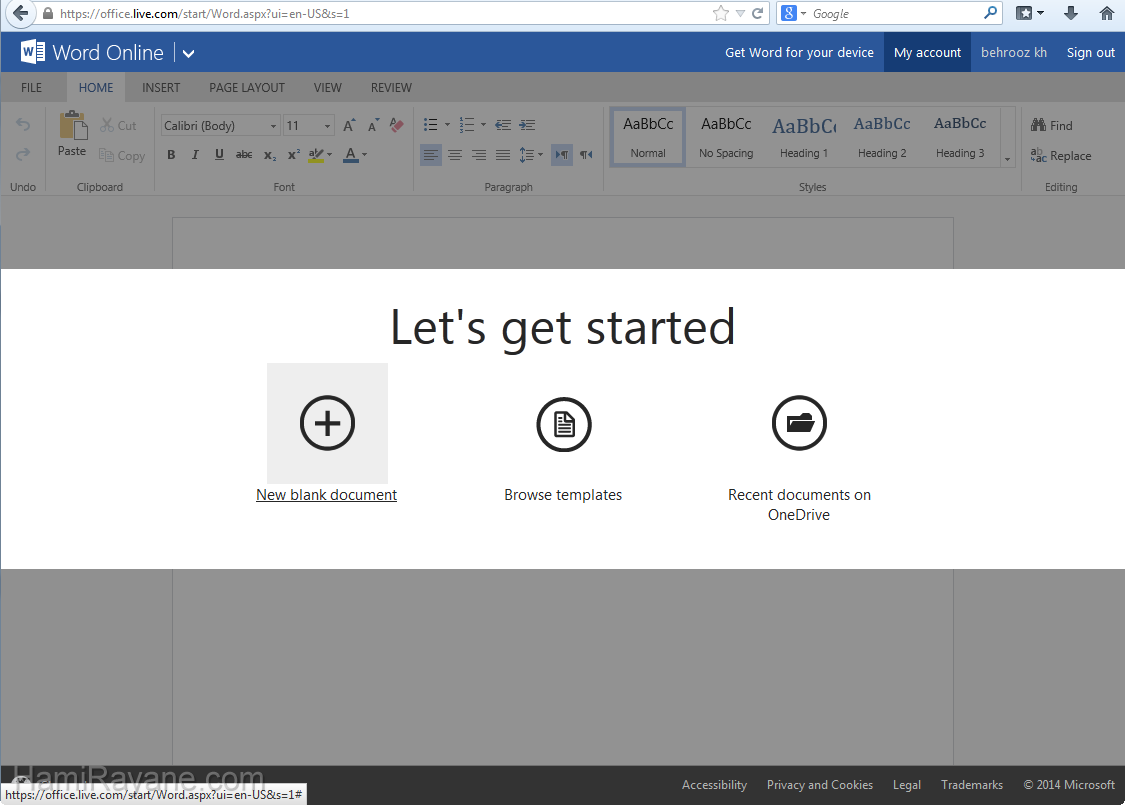Click Browse templates icon

[x=564, y=424]
